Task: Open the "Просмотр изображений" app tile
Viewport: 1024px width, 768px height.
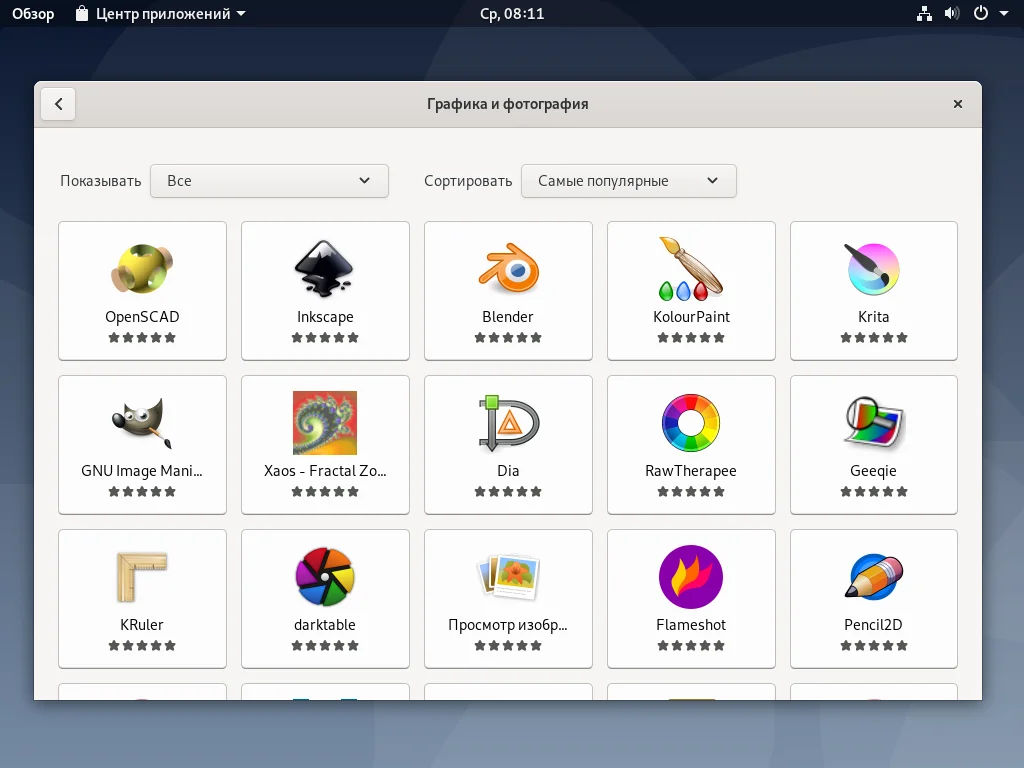Action: [508, 598]
